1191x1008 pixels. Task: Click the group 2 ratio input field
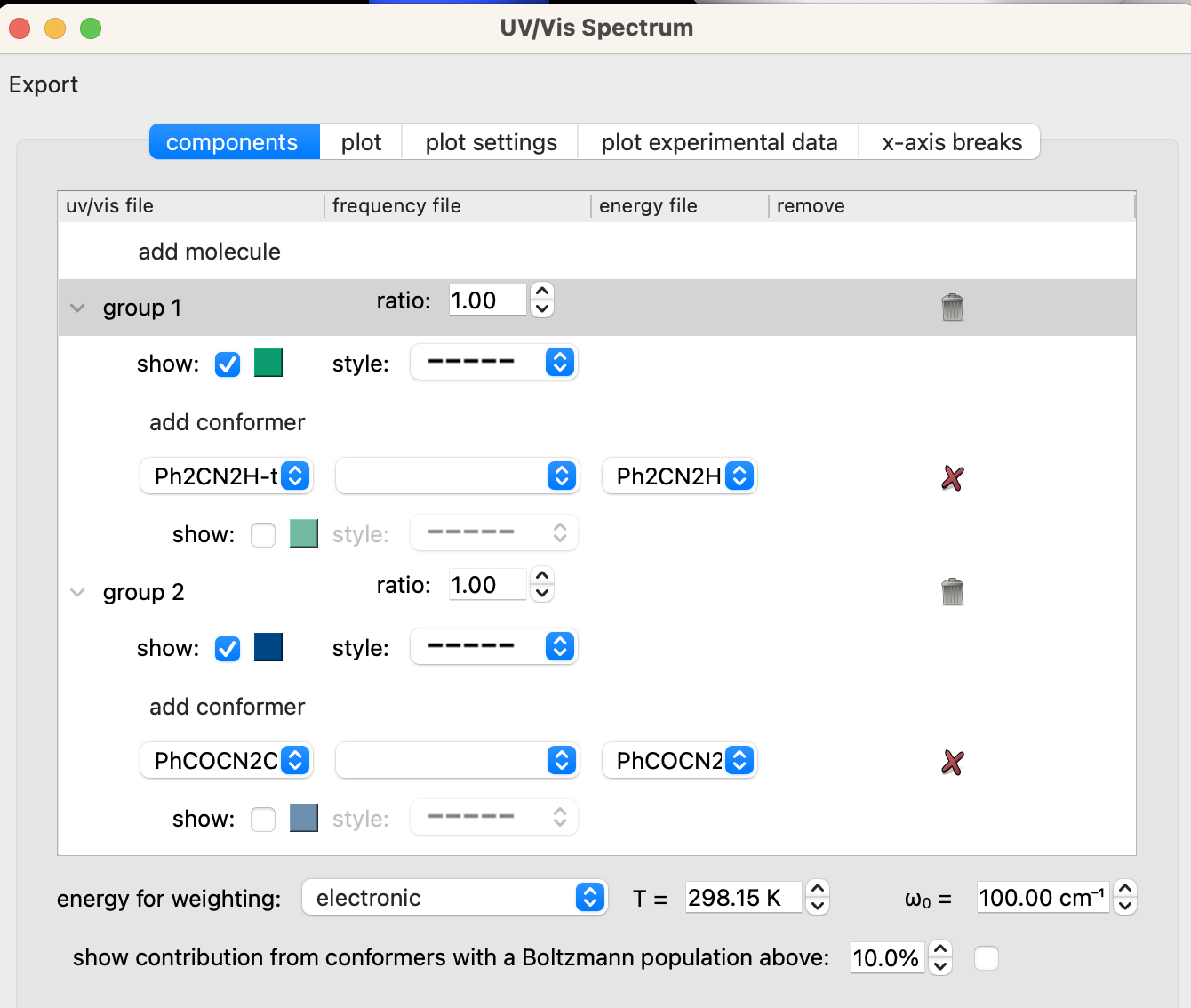point(488,585)
